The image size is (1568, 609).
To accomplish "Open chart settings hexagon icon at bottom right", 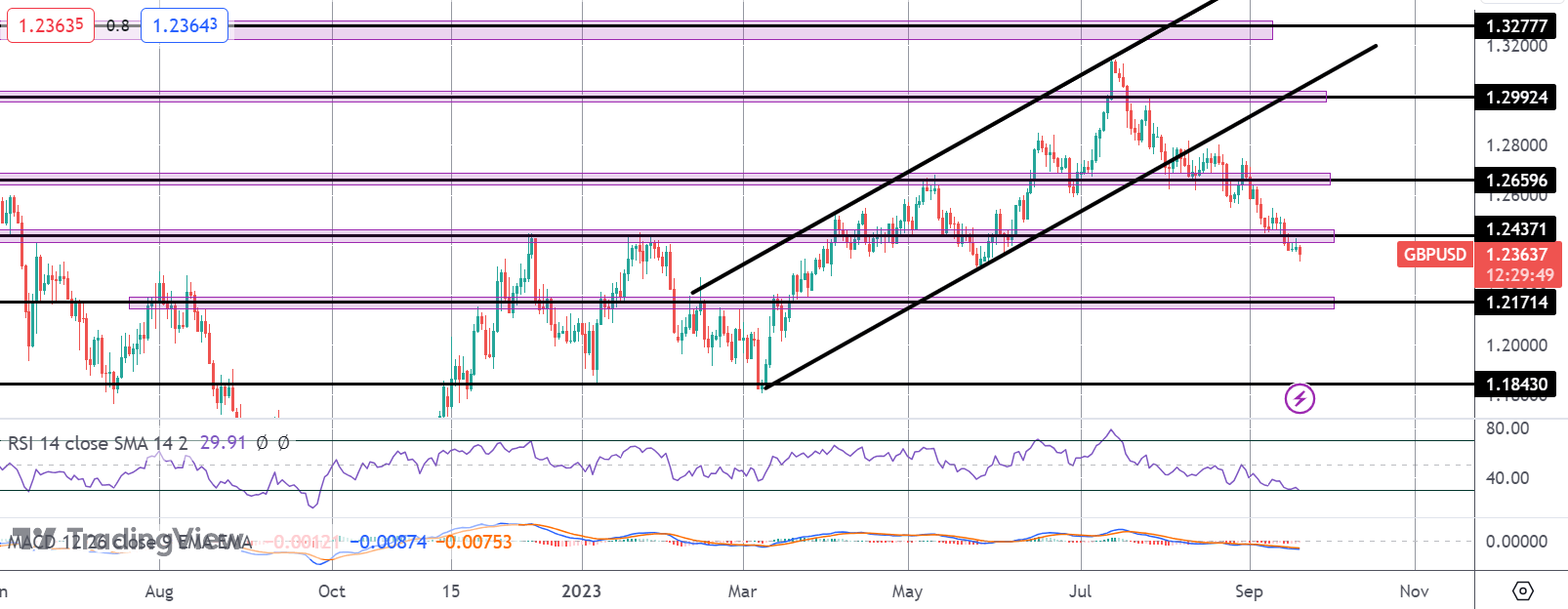I will (x=1522, y=590).
